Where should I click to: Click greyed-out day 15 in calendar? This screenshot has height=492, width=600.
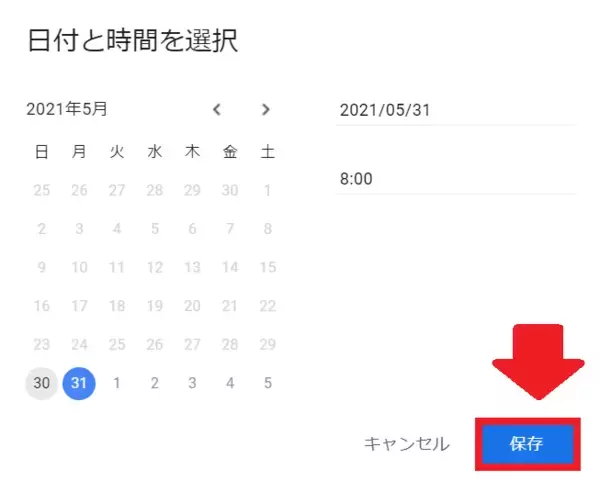pos(267,267)
